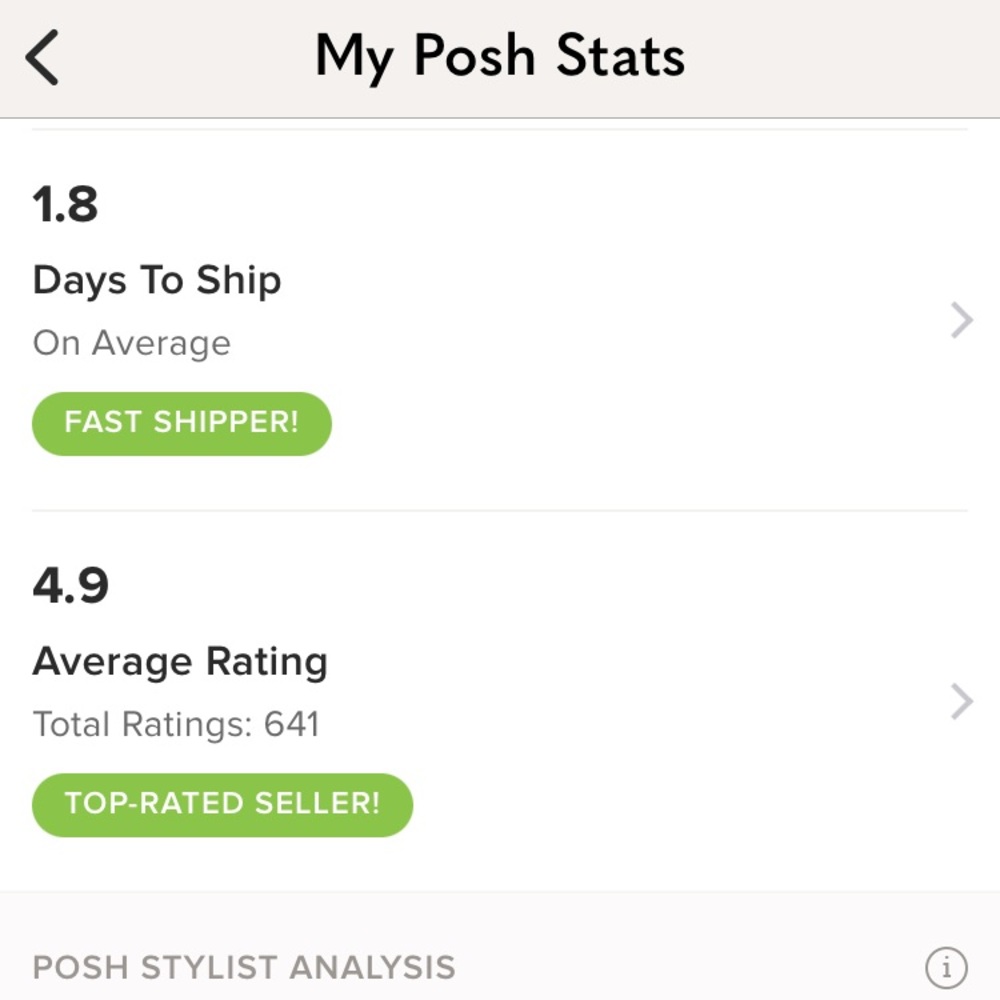Select the Posh Stylist Analysis header
1000x1000 pixels.
244,966
